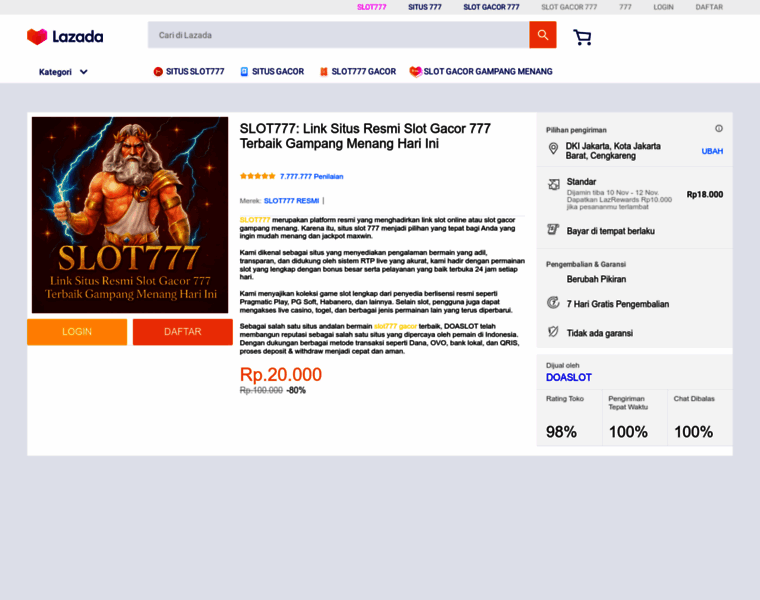Click DAFTAR in the top bar

[x=709, y=7]
